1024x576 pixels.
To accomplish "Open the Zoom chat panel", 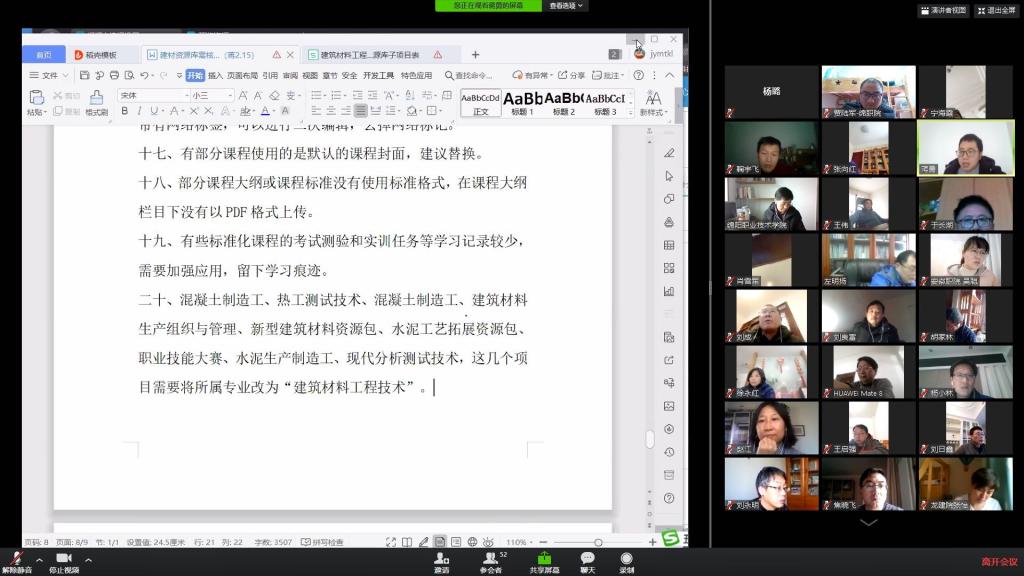I will [587, 559].
